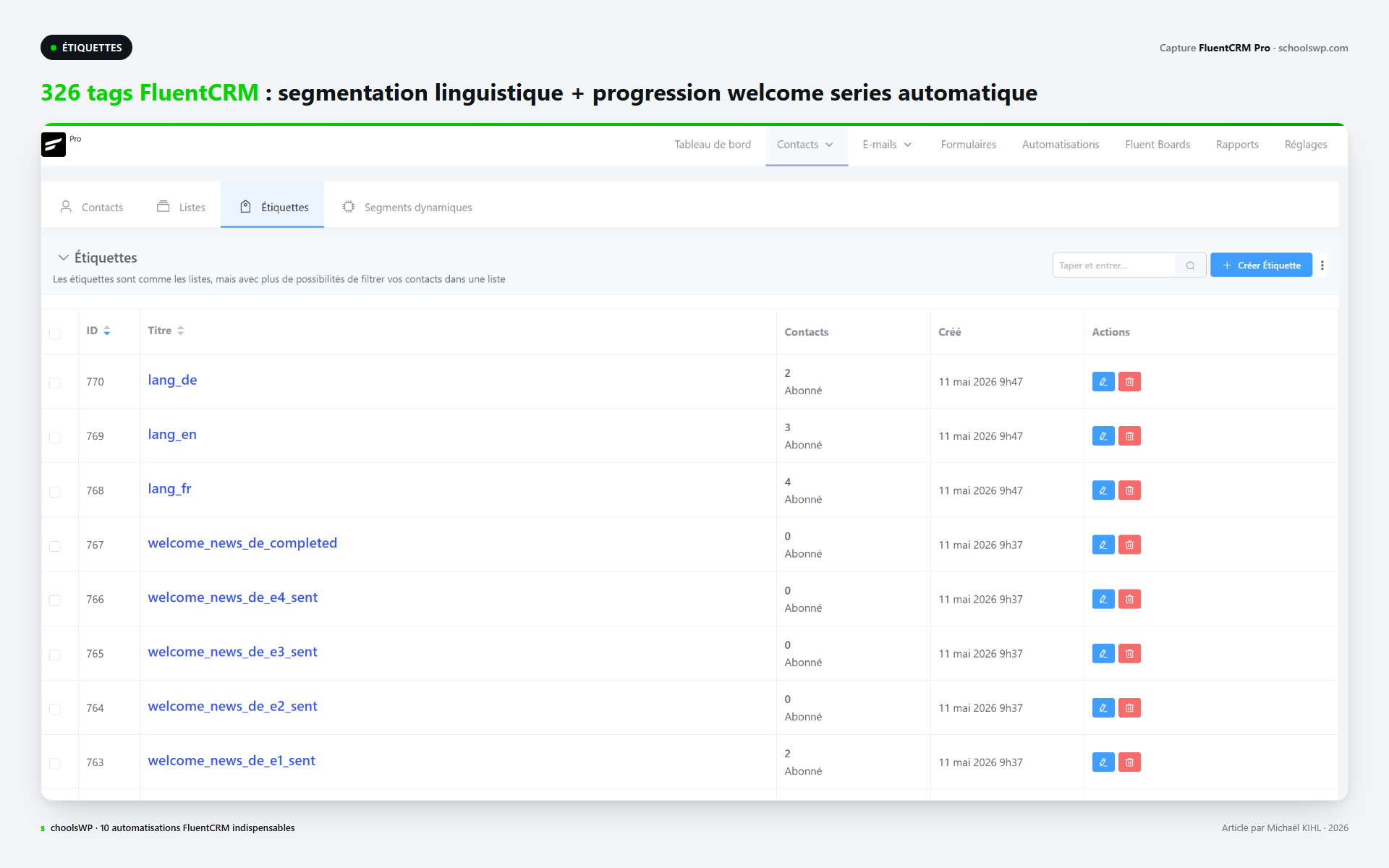The width and height of the screenshot is (1389, 868).
Task: Open the lang_de tag link
Action: (x=172, y=380)
